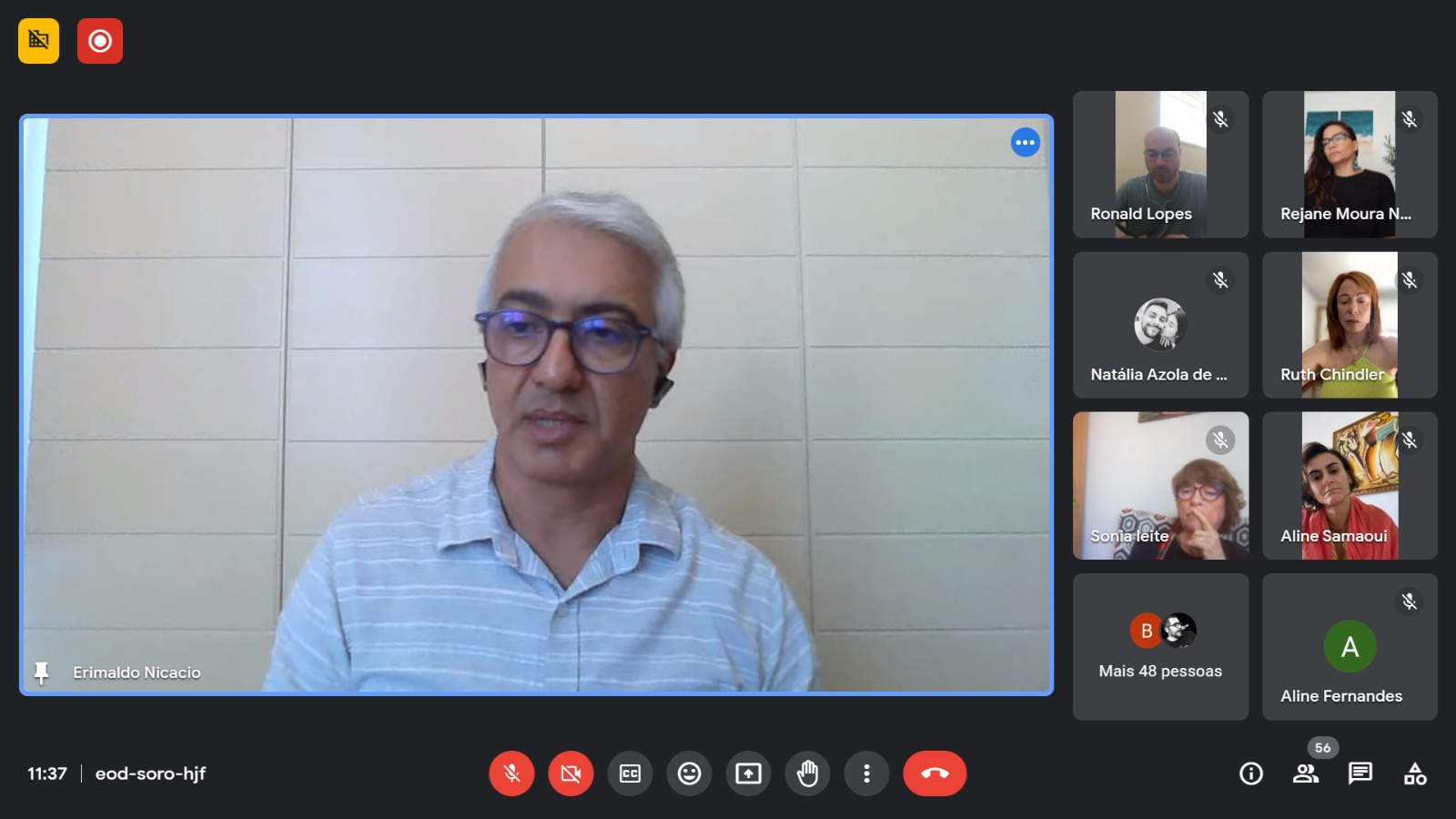Click the present now screen share icon
The width and height of the screenshot is (1456, 819).
coord(748,773)
